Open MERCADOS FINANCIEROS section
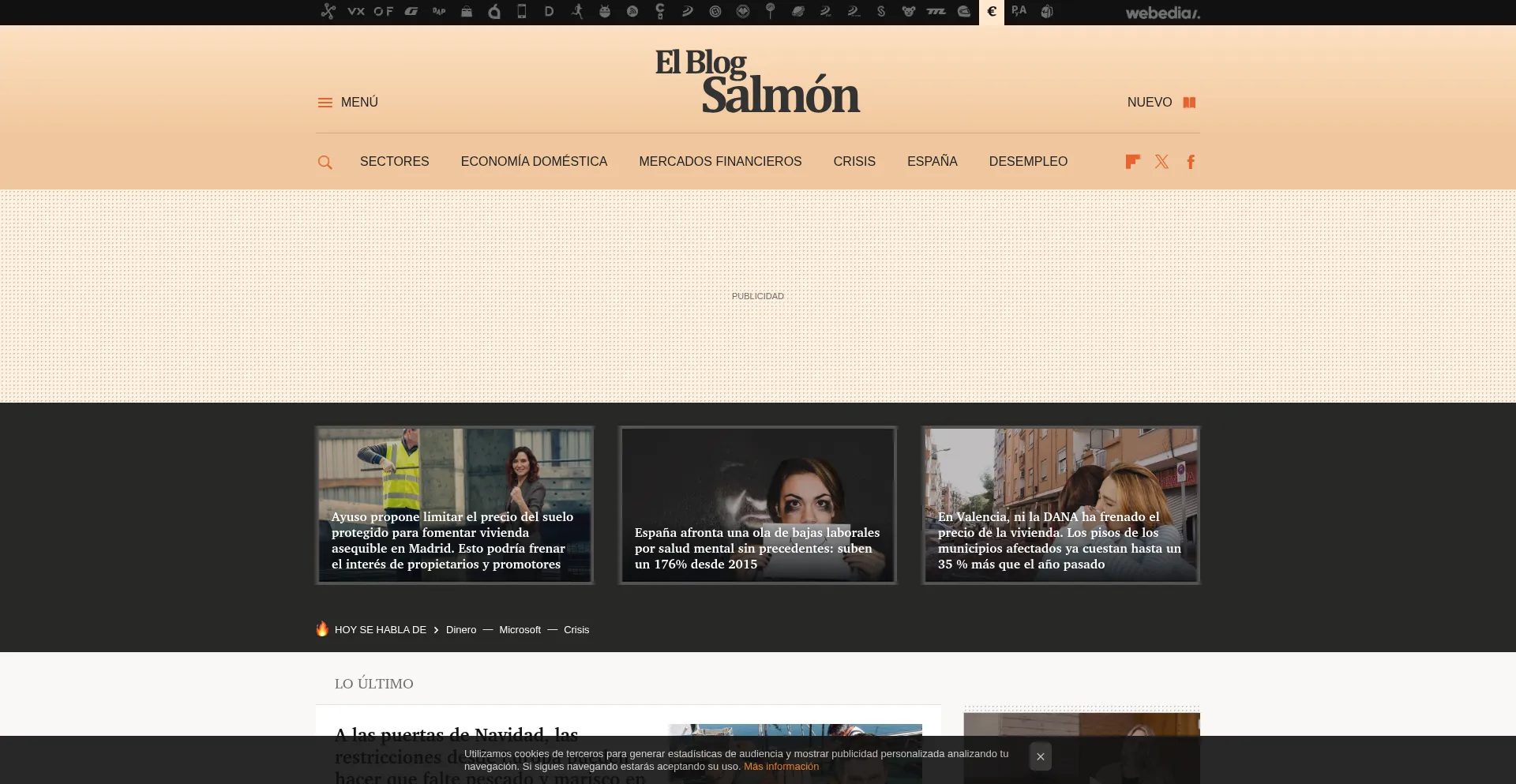Screen dimensions: 1516x784 point(720,162)
